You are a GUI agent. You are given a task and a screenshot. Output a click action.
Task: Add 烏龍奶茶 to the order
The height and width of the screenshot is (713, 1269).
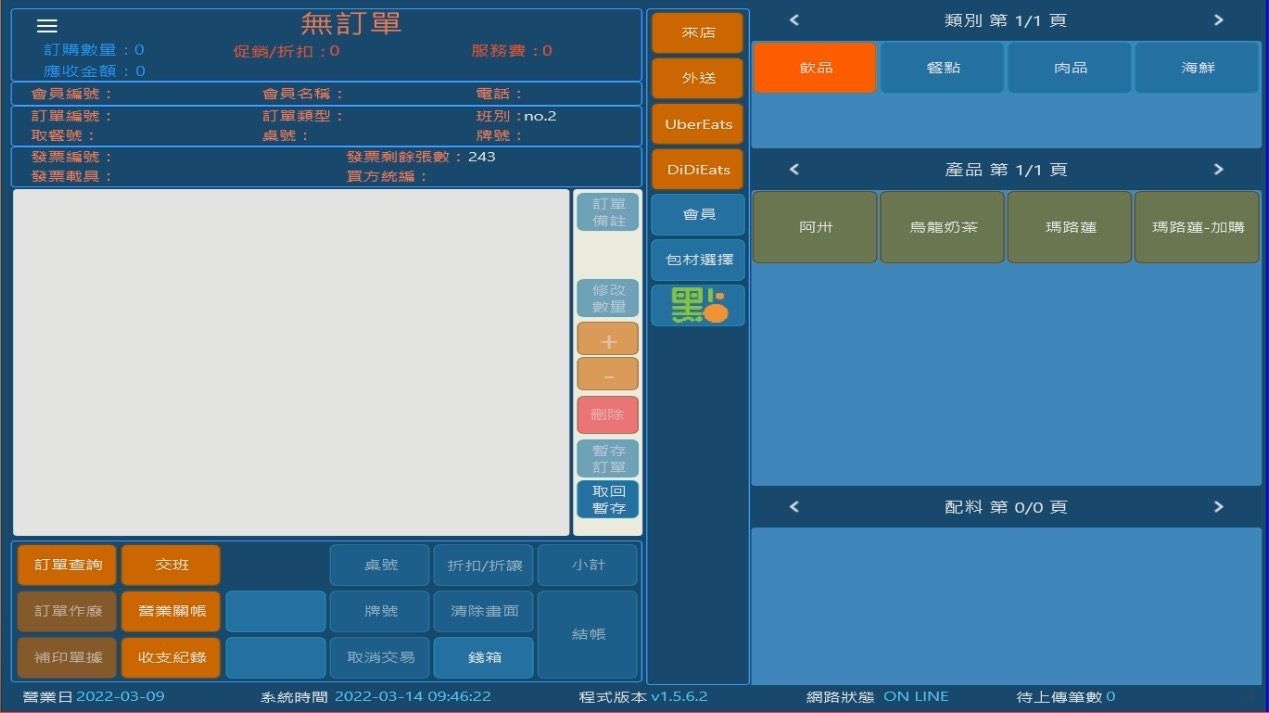point(941,227)
